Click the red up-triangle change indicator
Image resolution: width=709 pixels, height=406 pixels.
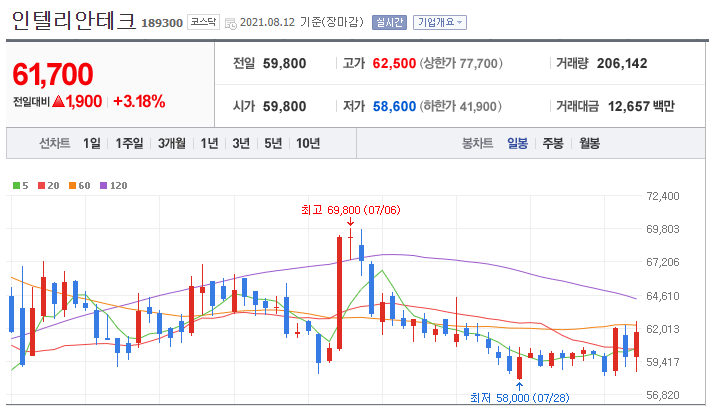pyautogui.click(x=59, y=101)
